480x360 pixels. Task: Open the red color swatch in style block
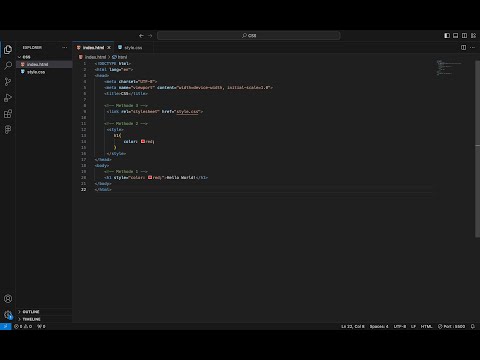coord(143,141)
